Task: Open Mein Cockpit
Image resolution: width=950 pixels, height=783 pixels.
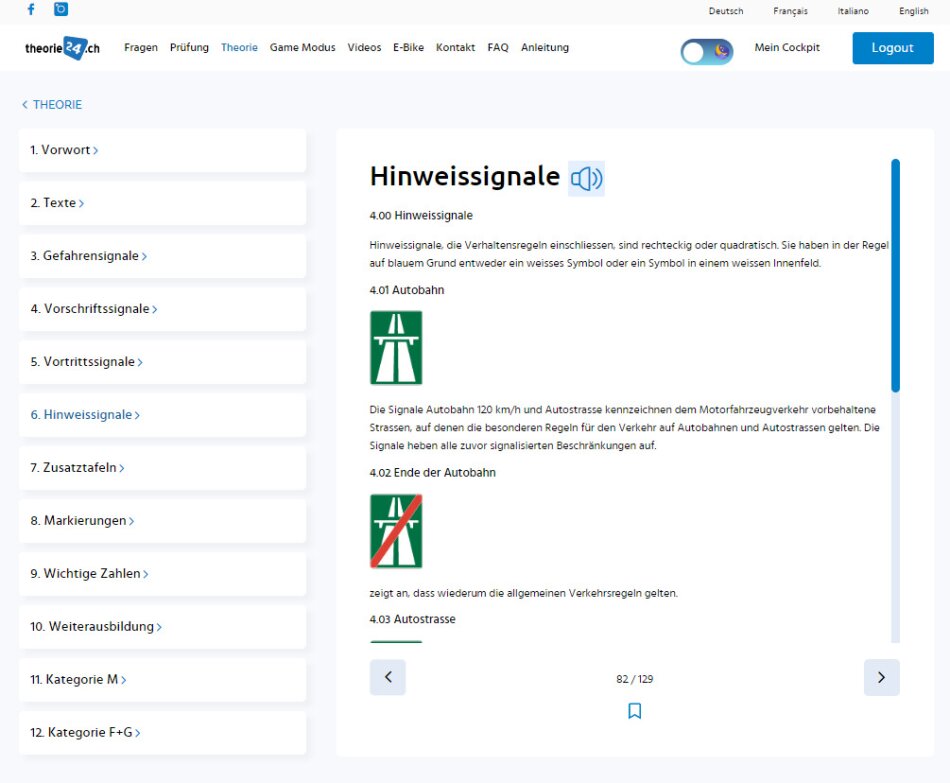Action: click(787, 47)
